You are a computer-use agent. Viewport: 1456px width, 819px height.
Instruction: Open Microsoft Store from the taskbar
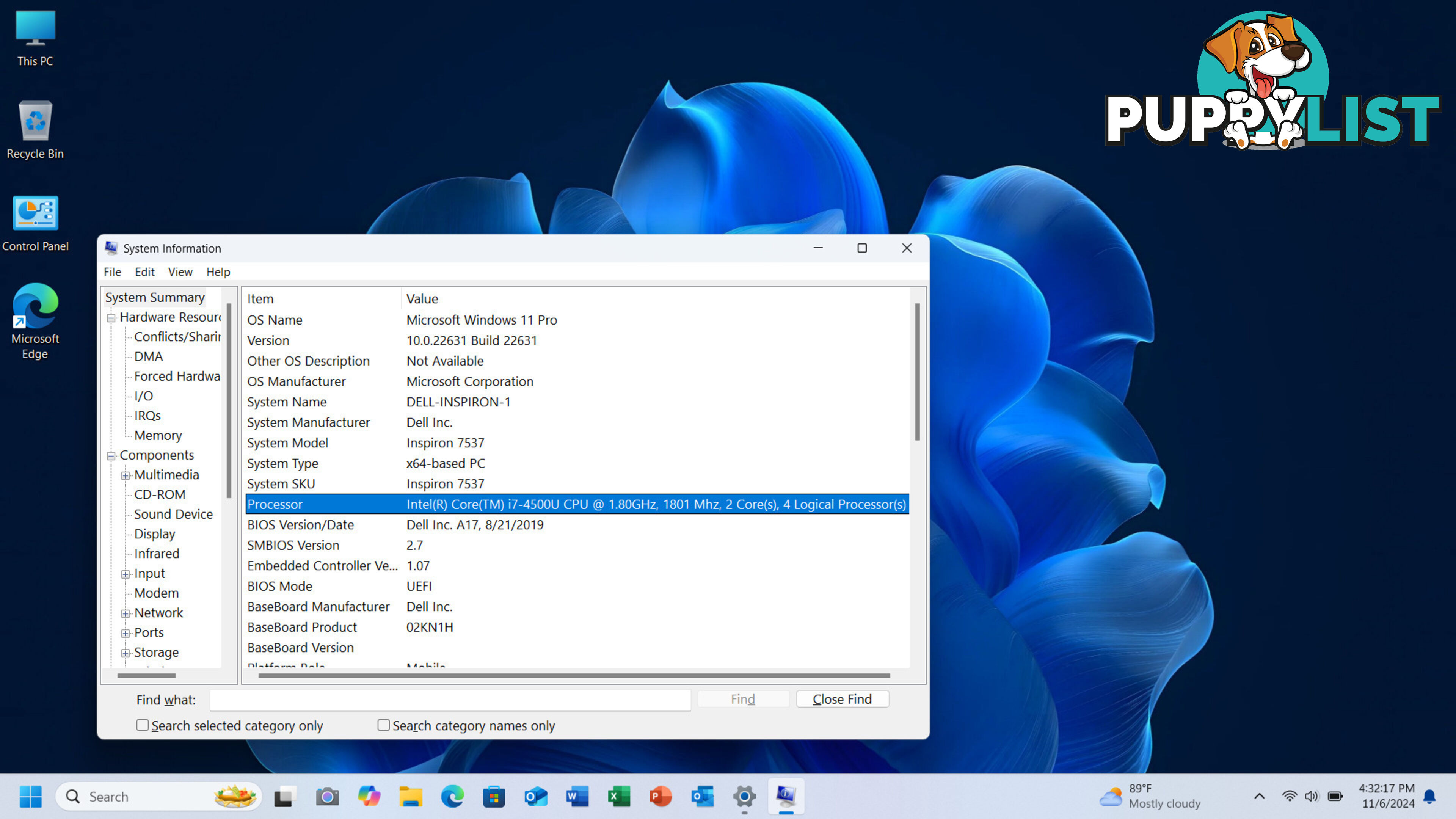[x=494, y=796]
